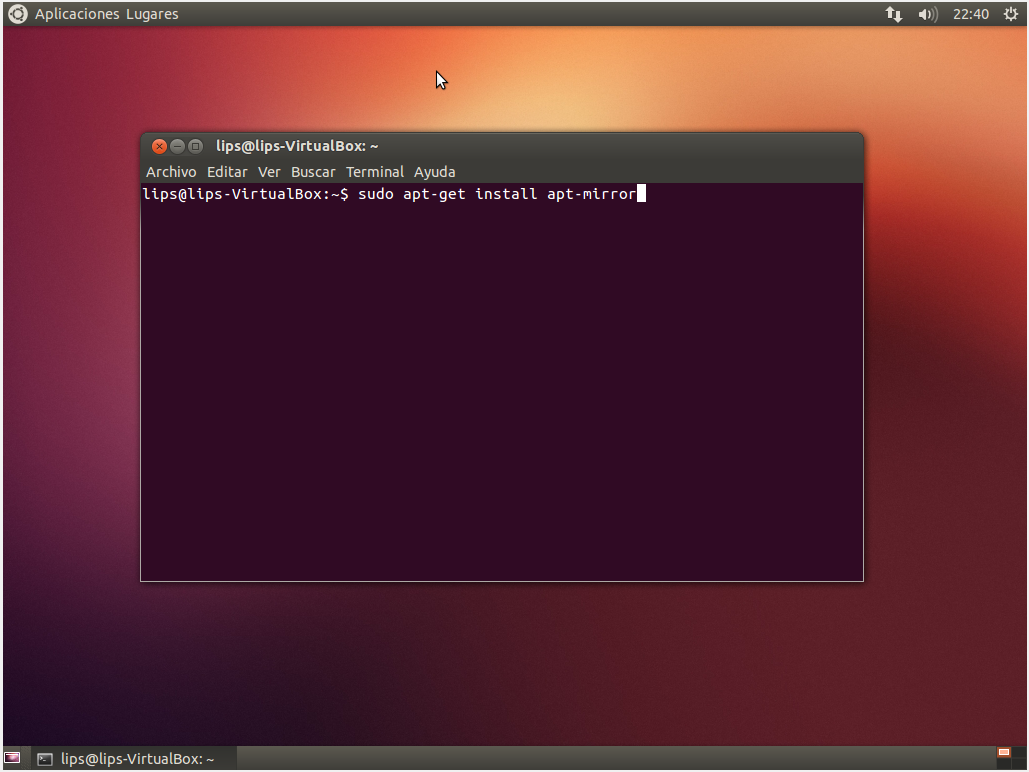This screenshot has width=1029, height=772.
Task: Maximize the terminal window
Action: 195,146
